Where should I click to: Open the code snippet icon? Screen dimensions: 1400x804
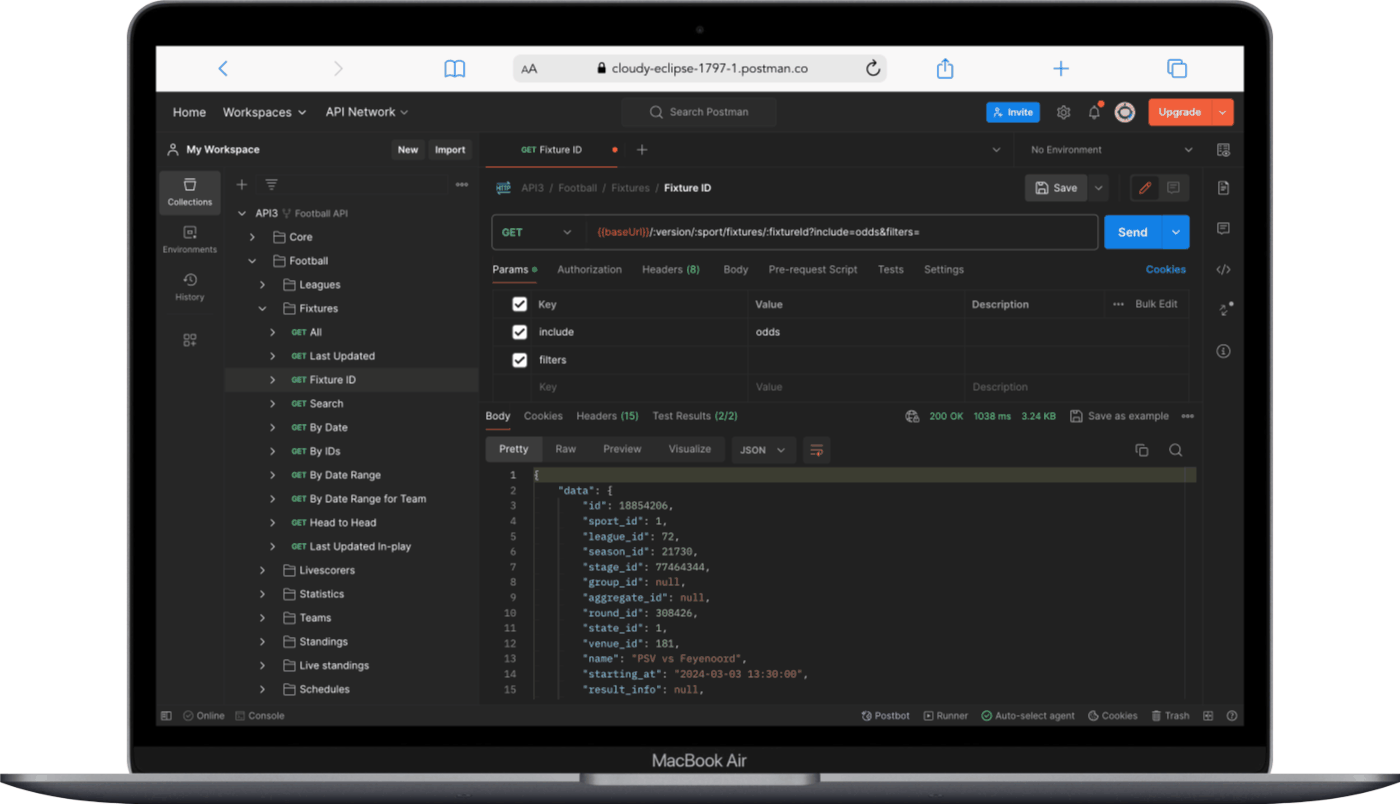pyautogui.click(x=1223, y=269)
